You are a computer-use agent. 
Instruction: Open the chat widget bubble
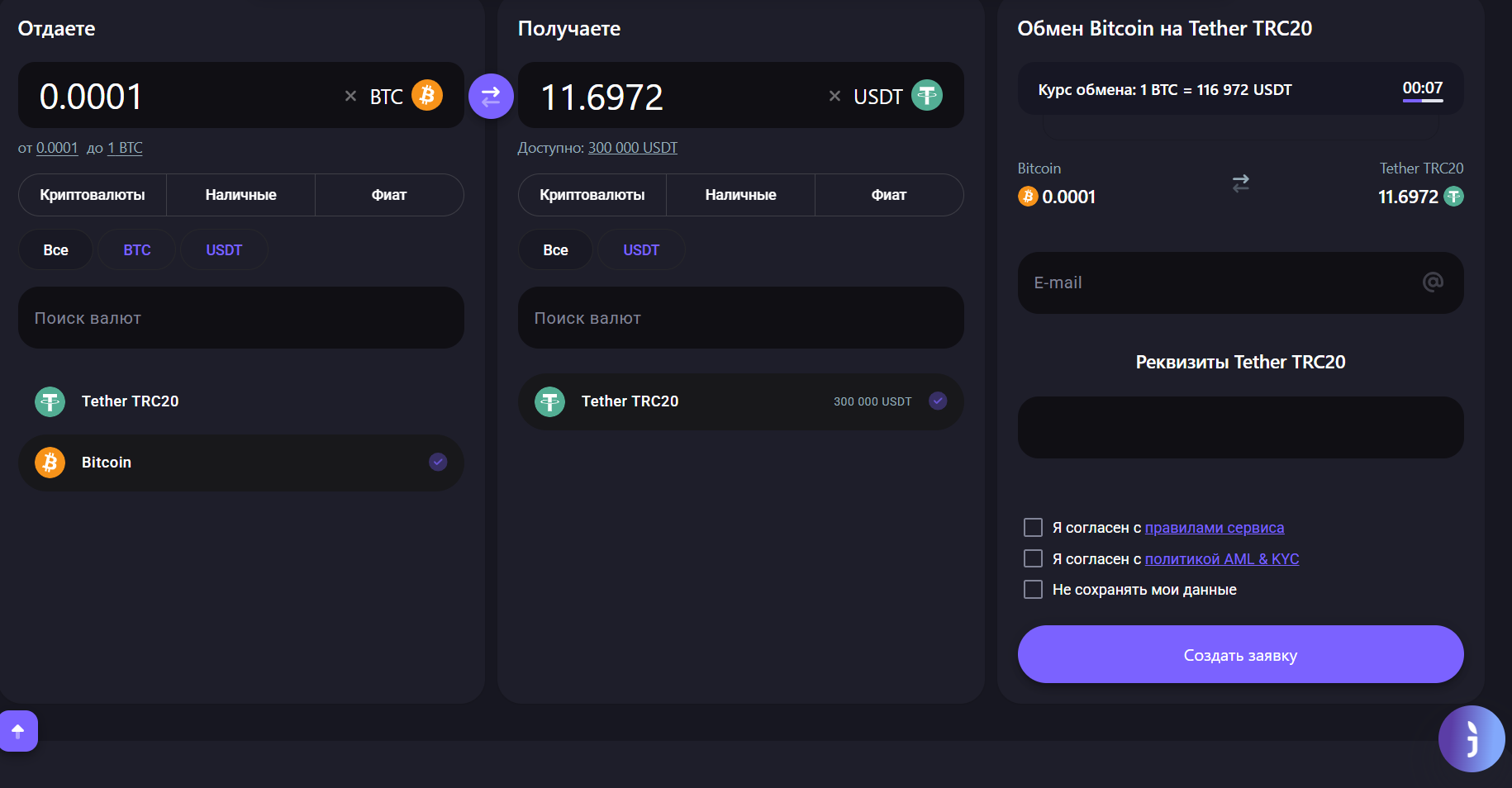click(1472, 738)
